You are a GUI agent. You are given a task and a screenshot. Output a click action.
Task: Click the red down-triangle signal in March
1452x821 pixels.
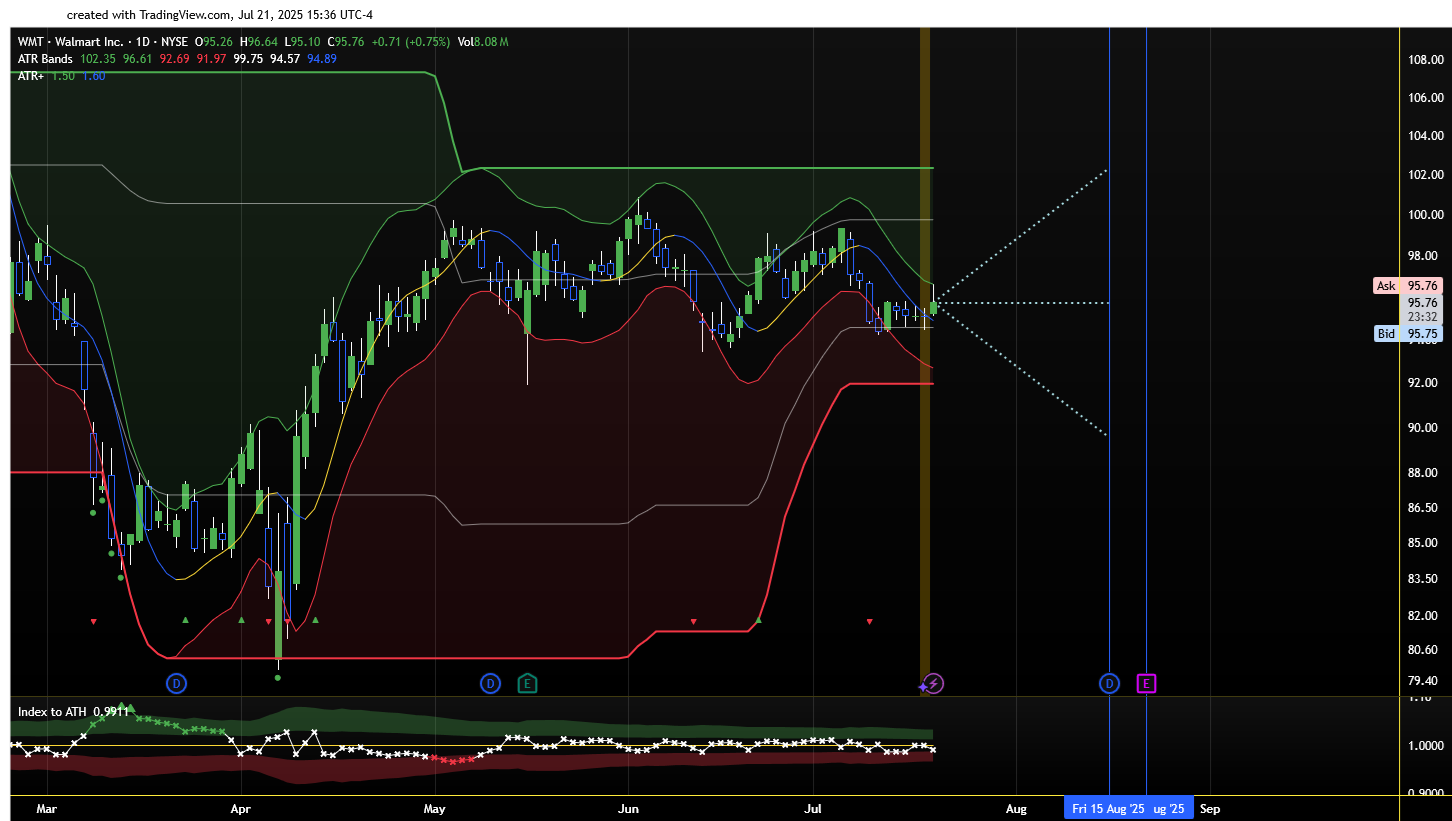[93, 621]
